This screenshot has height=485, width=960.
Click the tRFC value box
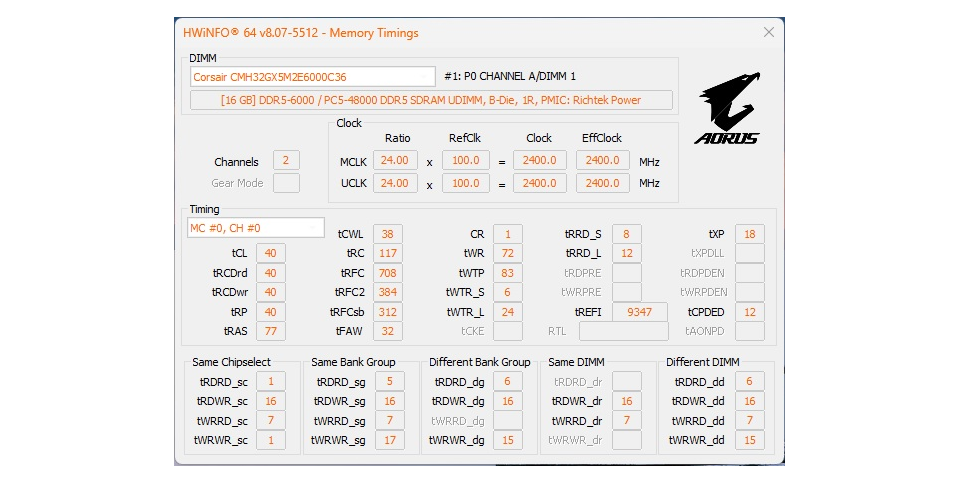tap(388, 272)
